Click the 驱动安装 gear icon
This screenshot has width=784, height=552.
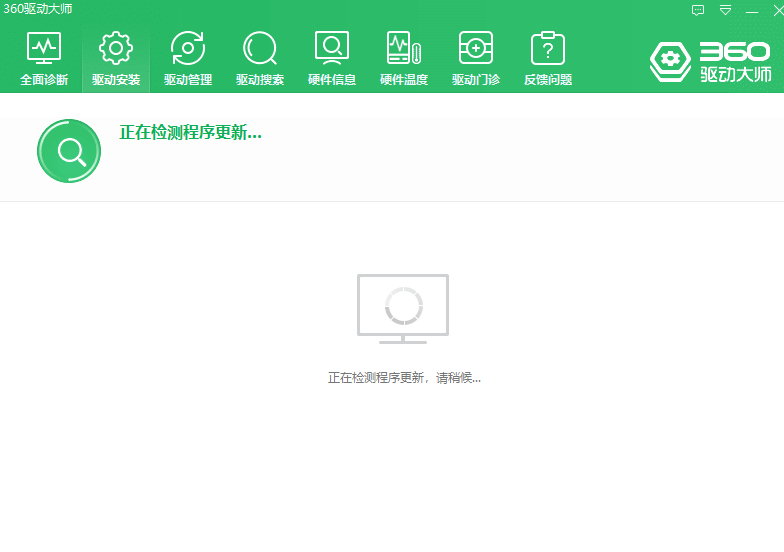point(116,47)
